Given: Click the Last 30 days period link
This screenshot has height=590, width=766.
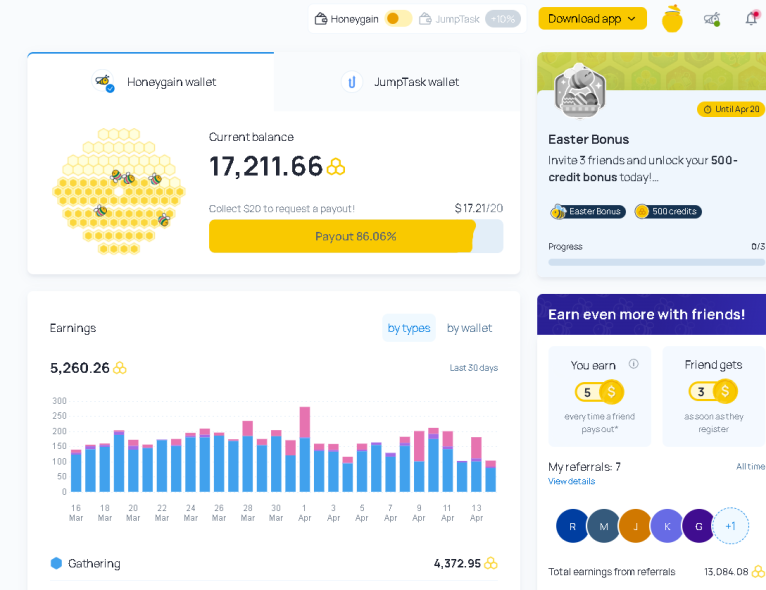Looking at the screenshot, I should (x=473, y=368).
